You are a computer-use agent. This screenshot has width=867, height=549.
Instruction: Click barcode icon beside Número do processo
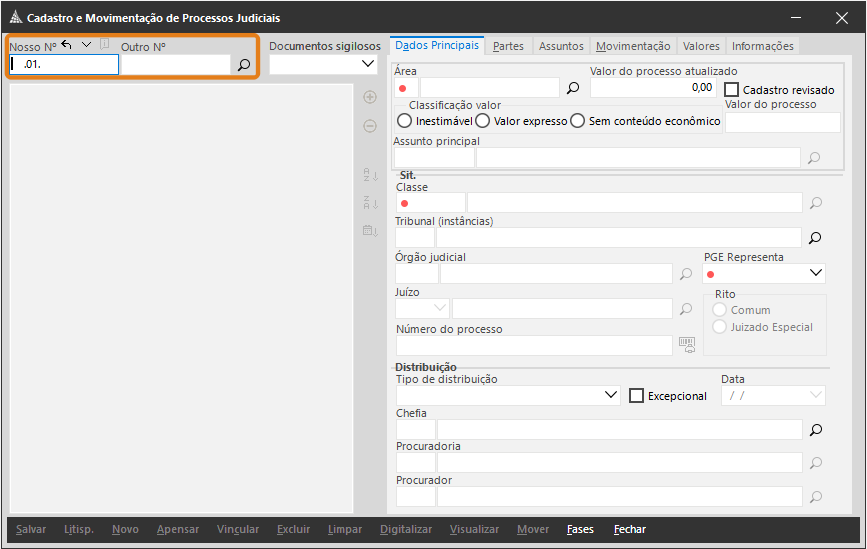pyautogui.click(x=687, y=344)
